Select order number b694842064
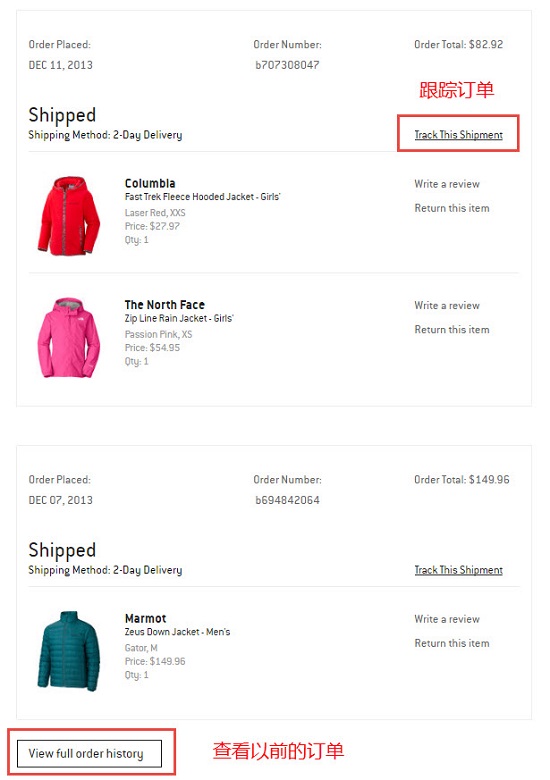Viewport: 550px width, 780px height. [x=287, y=500]
